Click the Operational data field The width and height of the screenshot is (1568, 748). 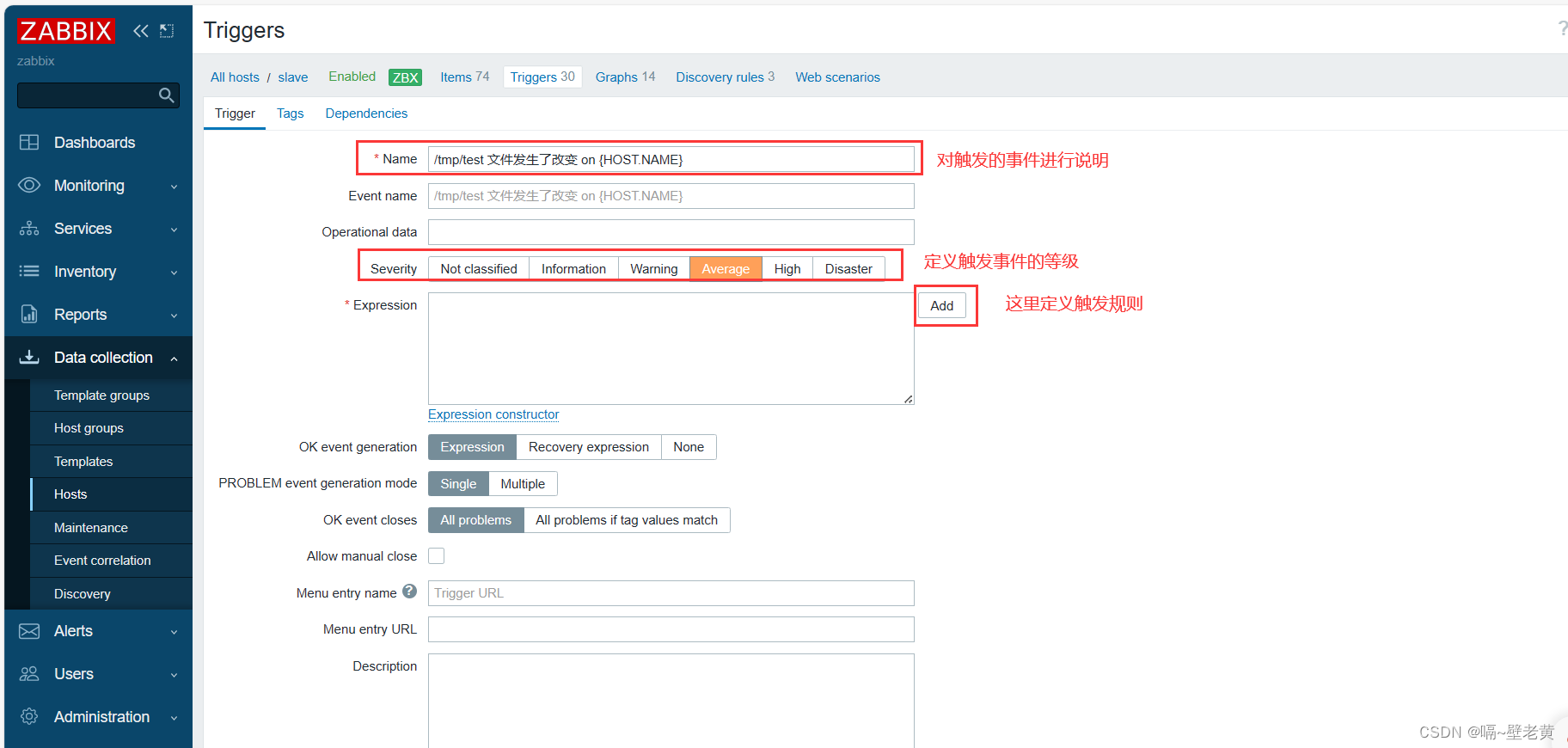pyautogui.click(x=671, y=232)
